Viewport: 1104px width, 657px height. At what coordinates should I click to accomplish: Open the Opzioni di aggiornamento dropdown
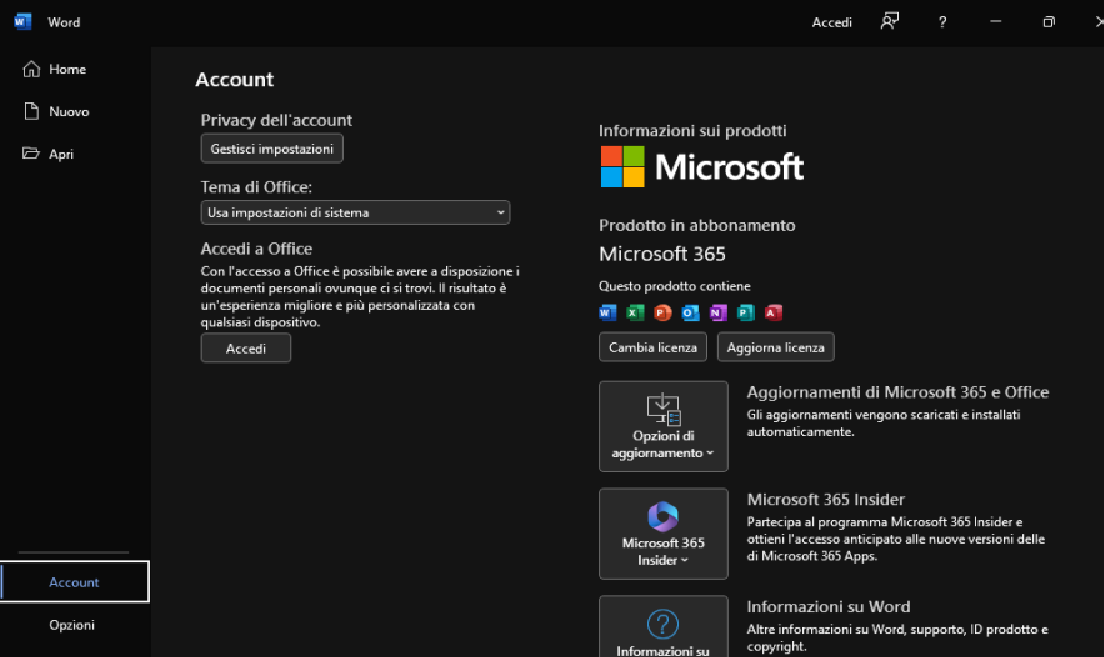click(663, 426)
